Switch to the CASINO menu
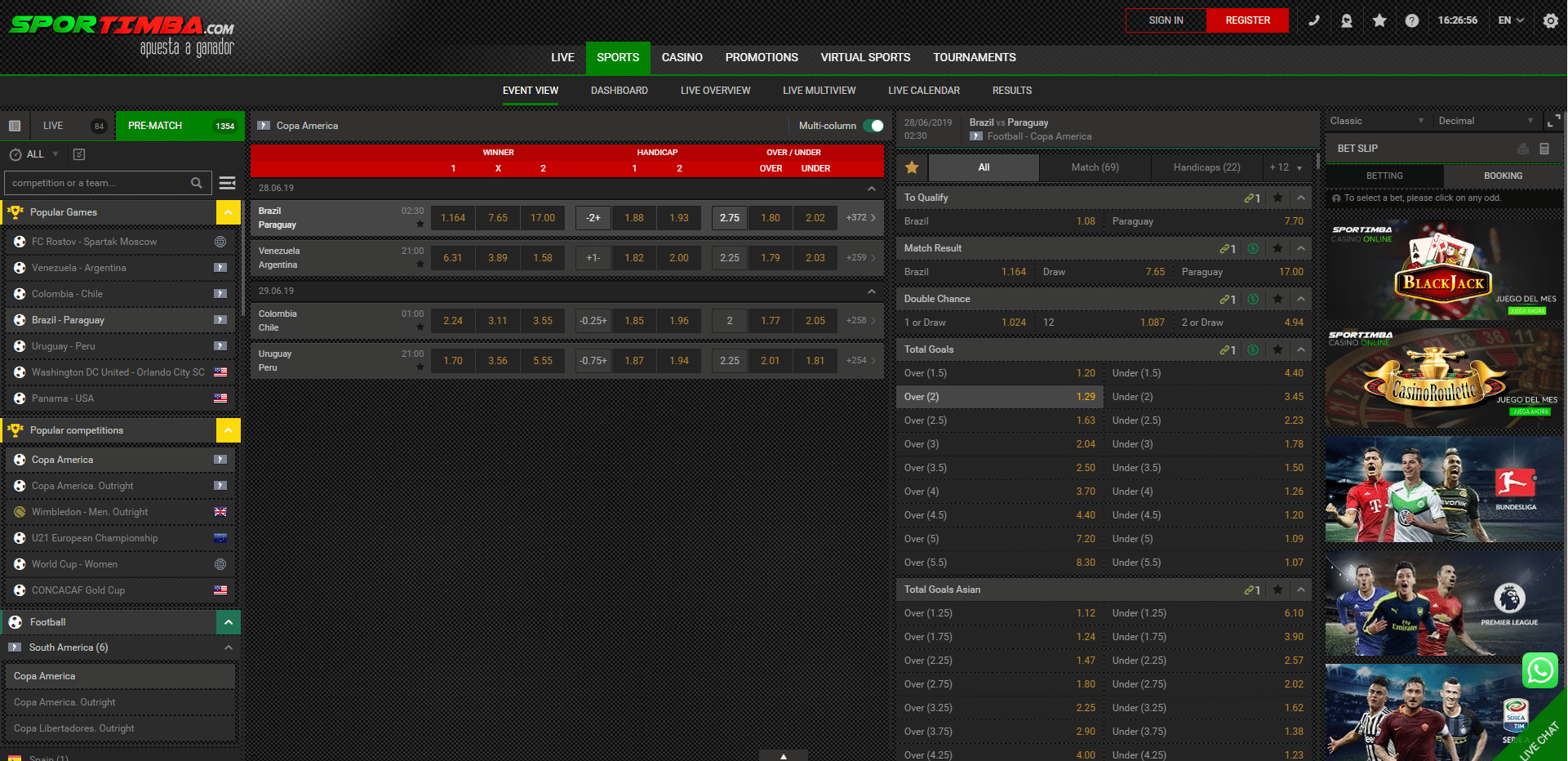This screenshot has width=1568, height=761. click(682, 57)
